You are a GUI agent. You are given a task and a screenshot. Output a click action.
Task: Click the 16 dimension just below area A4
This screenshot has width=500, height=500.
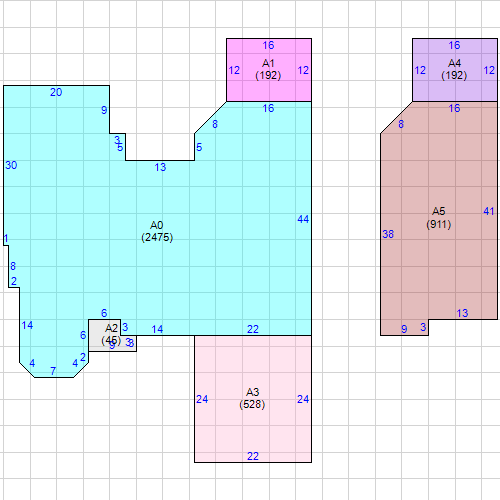454,108
